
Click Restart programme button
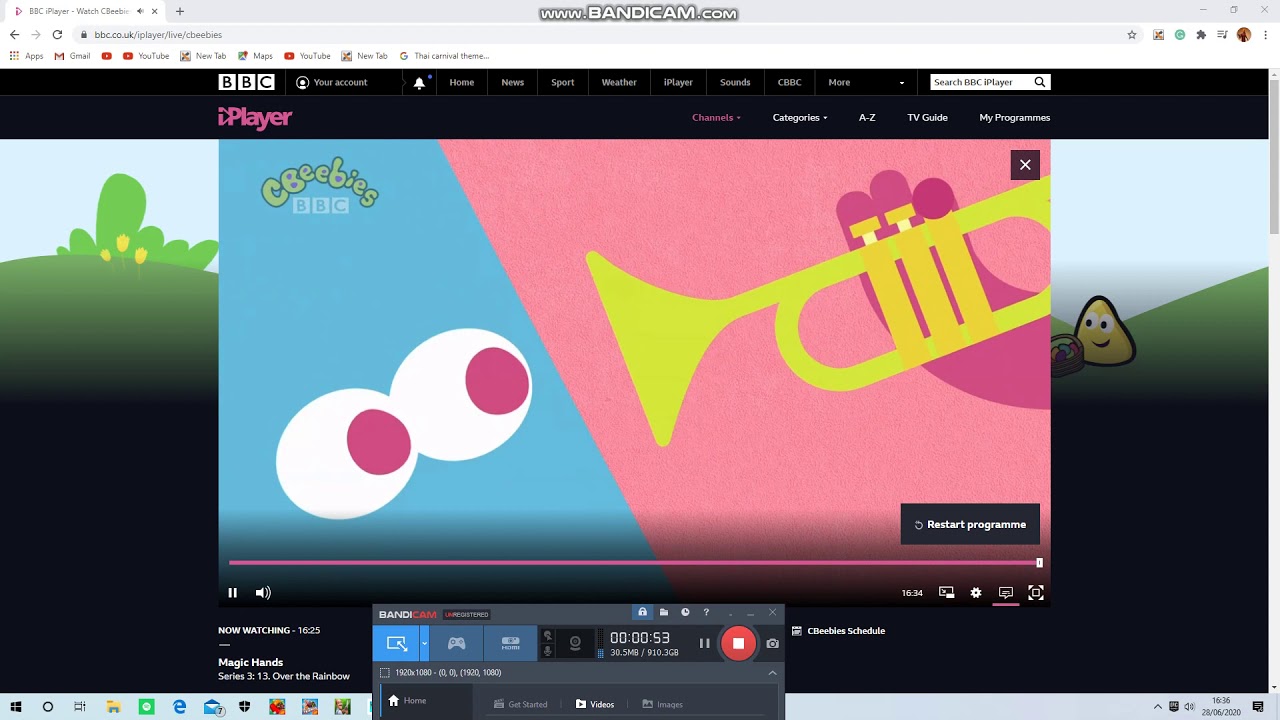(970, 524)
